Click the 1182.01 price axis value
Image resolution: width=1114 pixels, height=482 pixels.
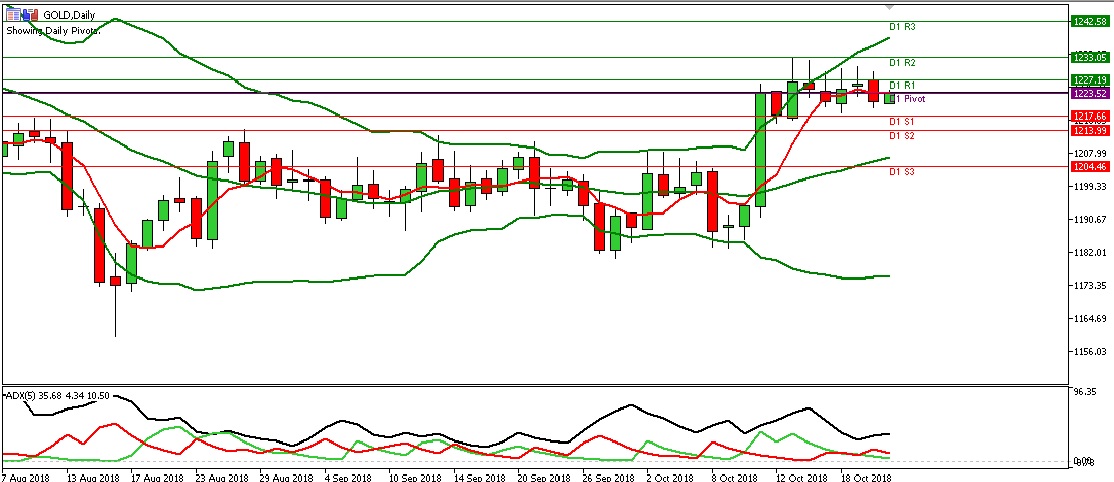1091,252
